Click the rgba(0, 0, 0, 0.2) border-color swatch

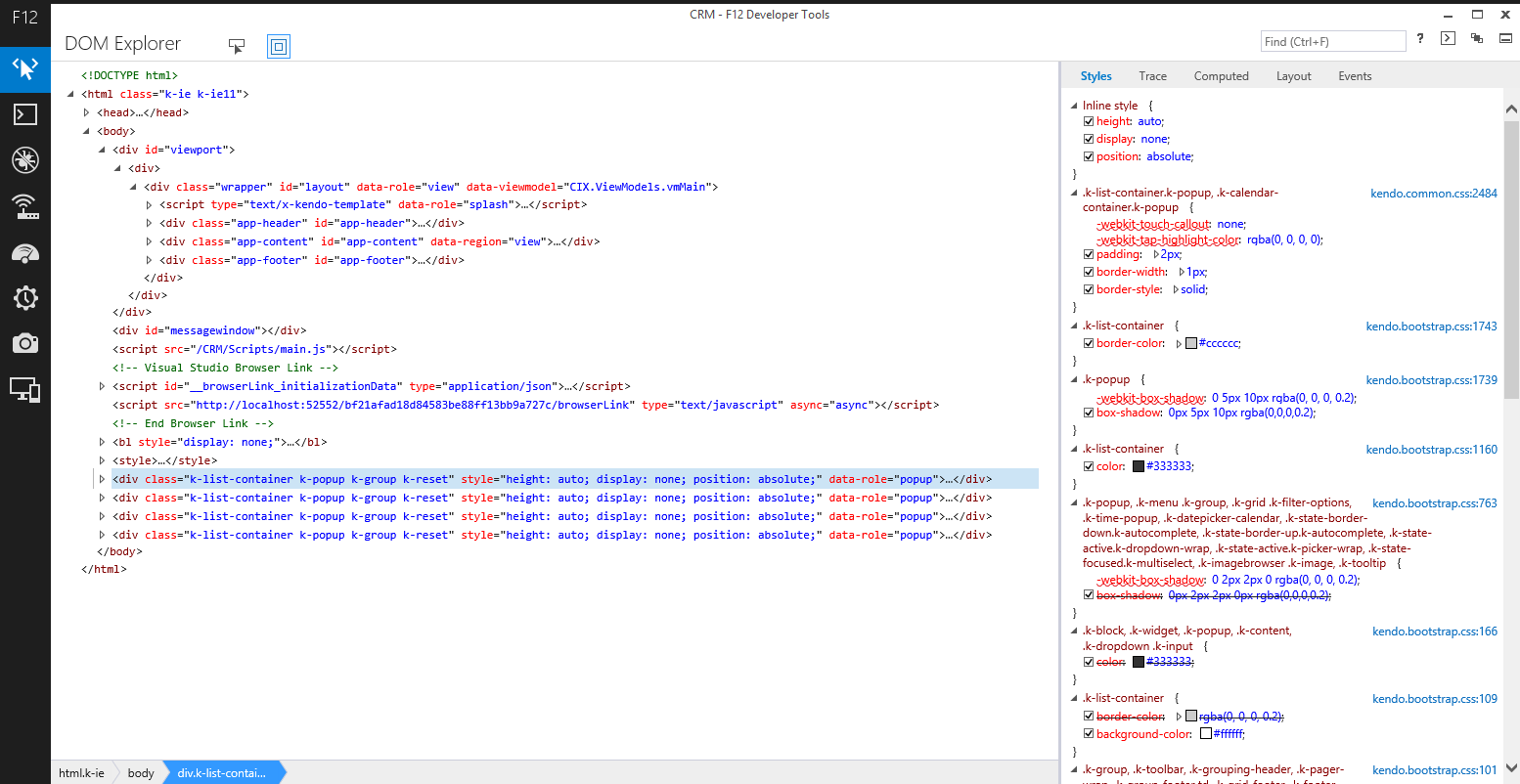[1191, 717]
